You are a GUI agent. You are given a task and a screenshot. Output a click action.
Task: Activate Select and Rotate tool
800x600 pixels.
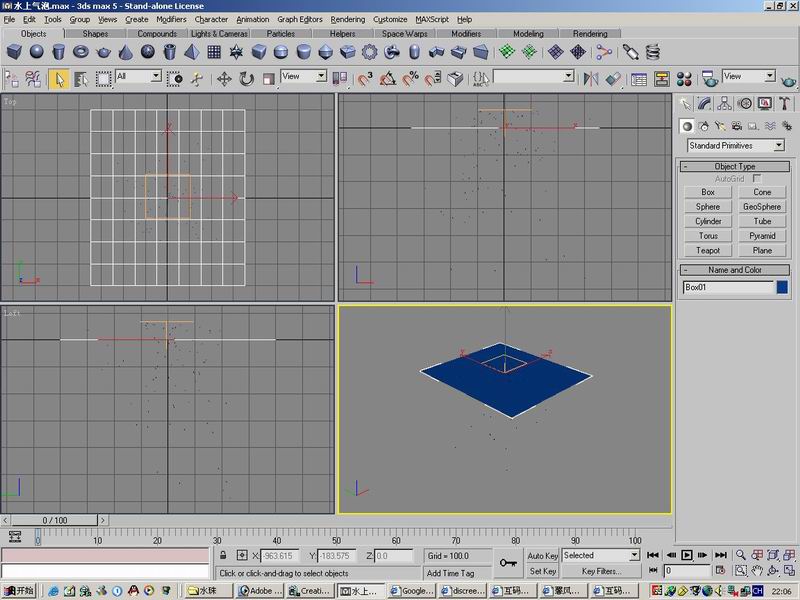[x=246, y=79]
